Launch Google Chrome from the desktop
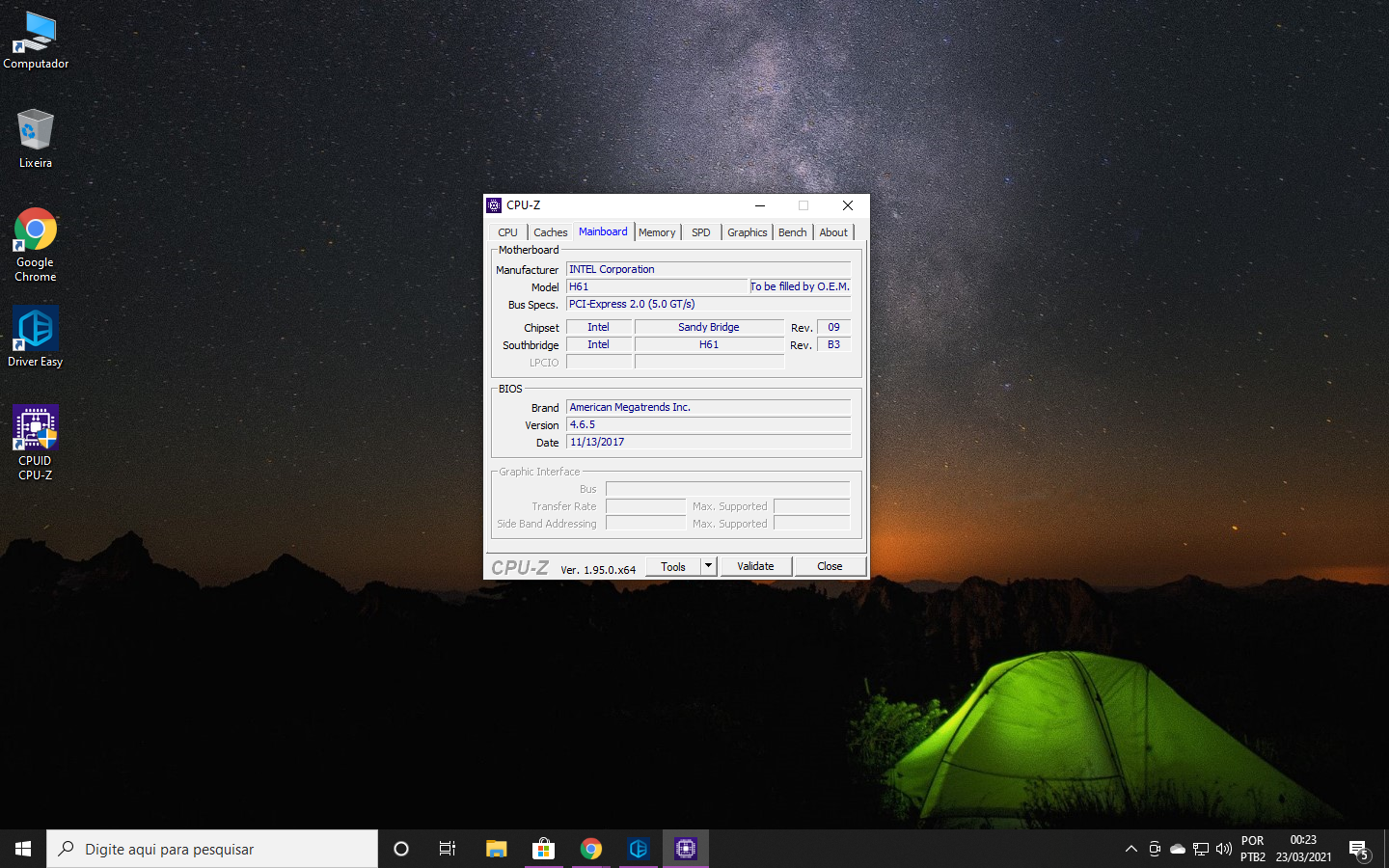Image resolution: width=1389 pixels, height=868 pixels. (36, 244)
